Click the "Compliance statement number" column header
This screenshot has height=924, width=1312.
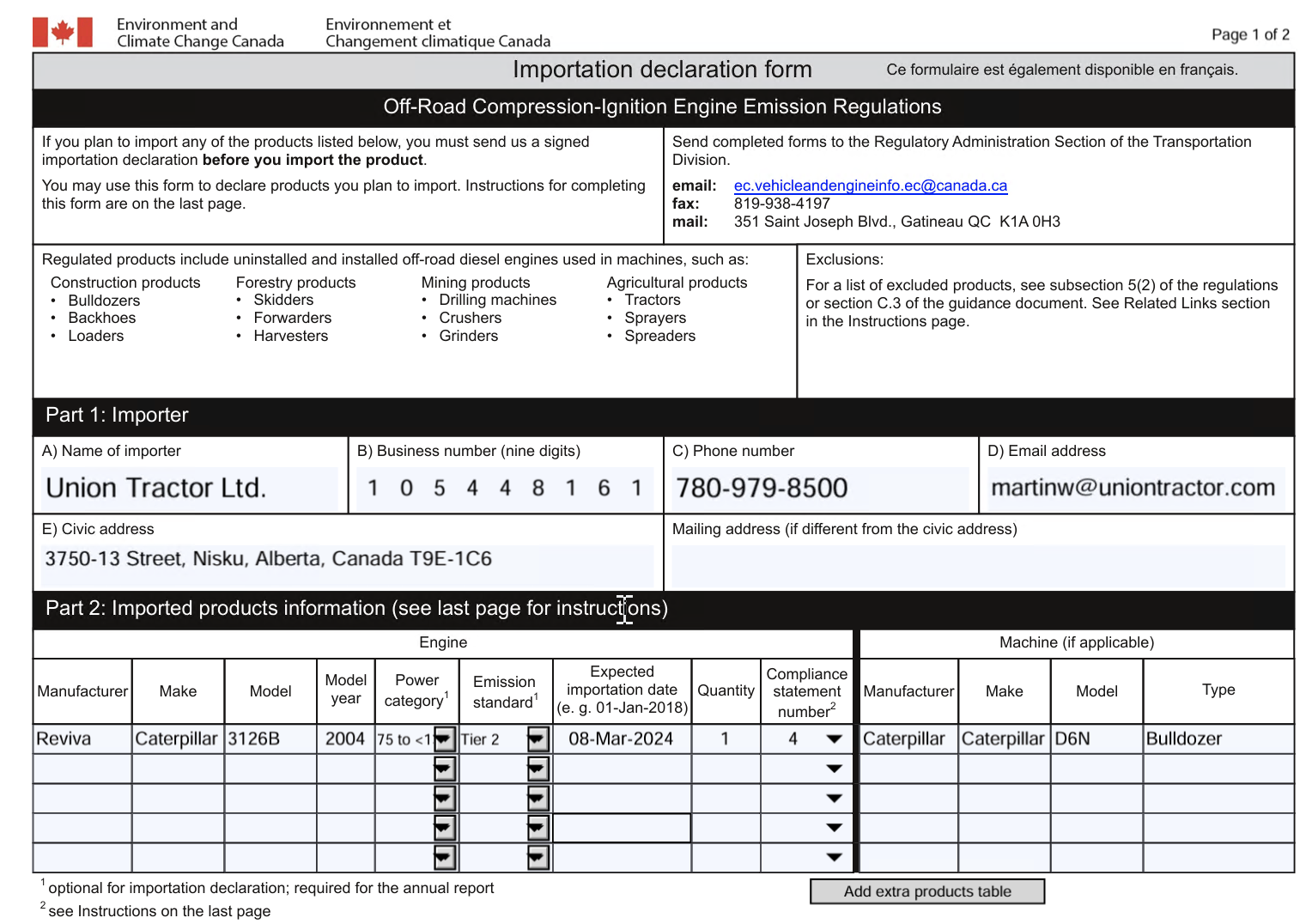point(806,692)
